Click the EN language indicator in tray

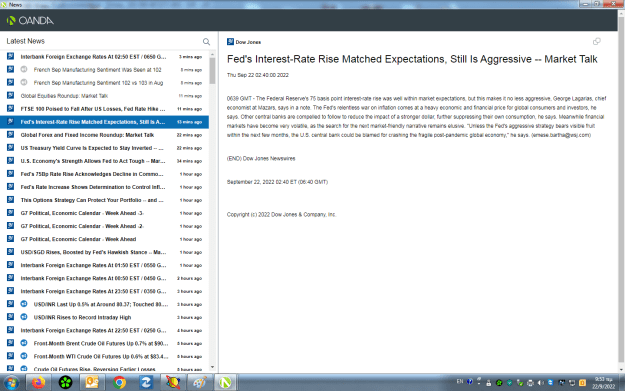click(x=460, y=381)
